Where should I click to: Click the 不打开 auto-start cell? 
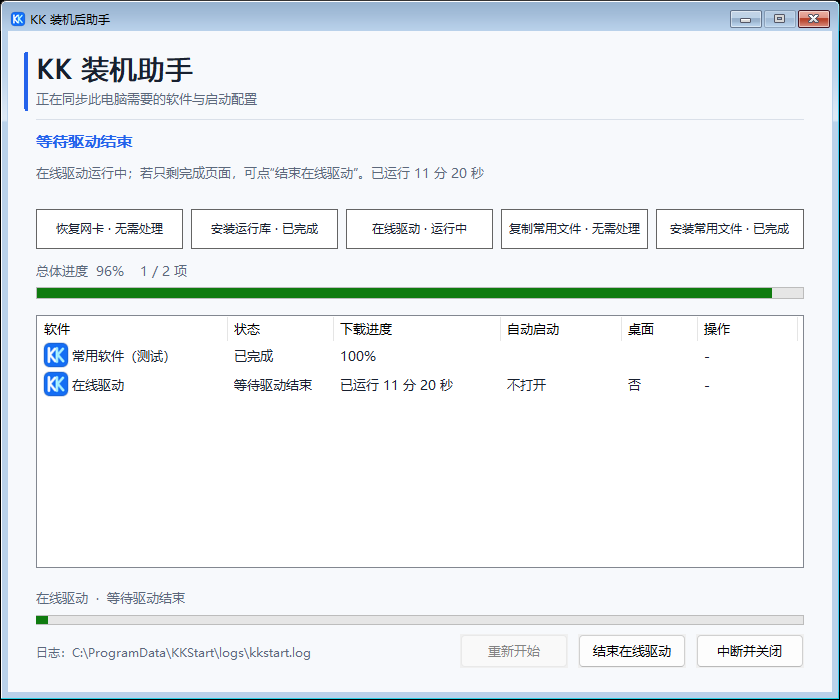tap(527, 385)
